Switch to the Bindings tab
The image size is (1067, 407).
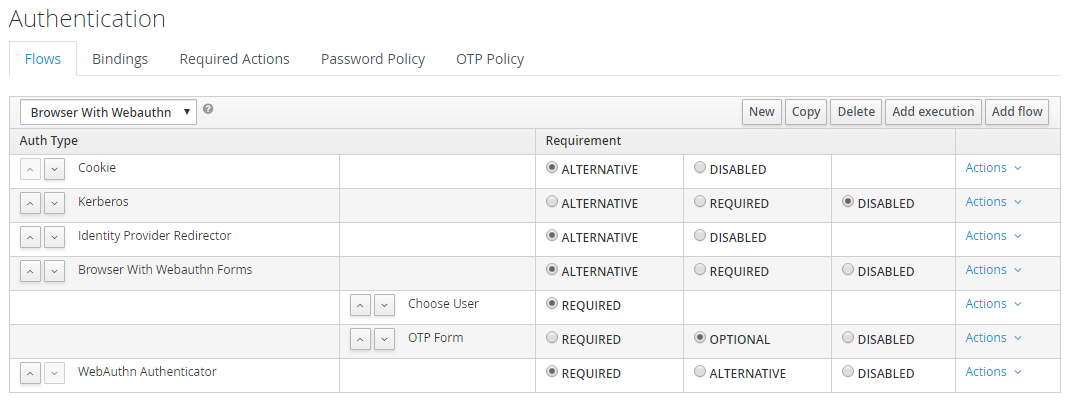(x=120, y=59)
